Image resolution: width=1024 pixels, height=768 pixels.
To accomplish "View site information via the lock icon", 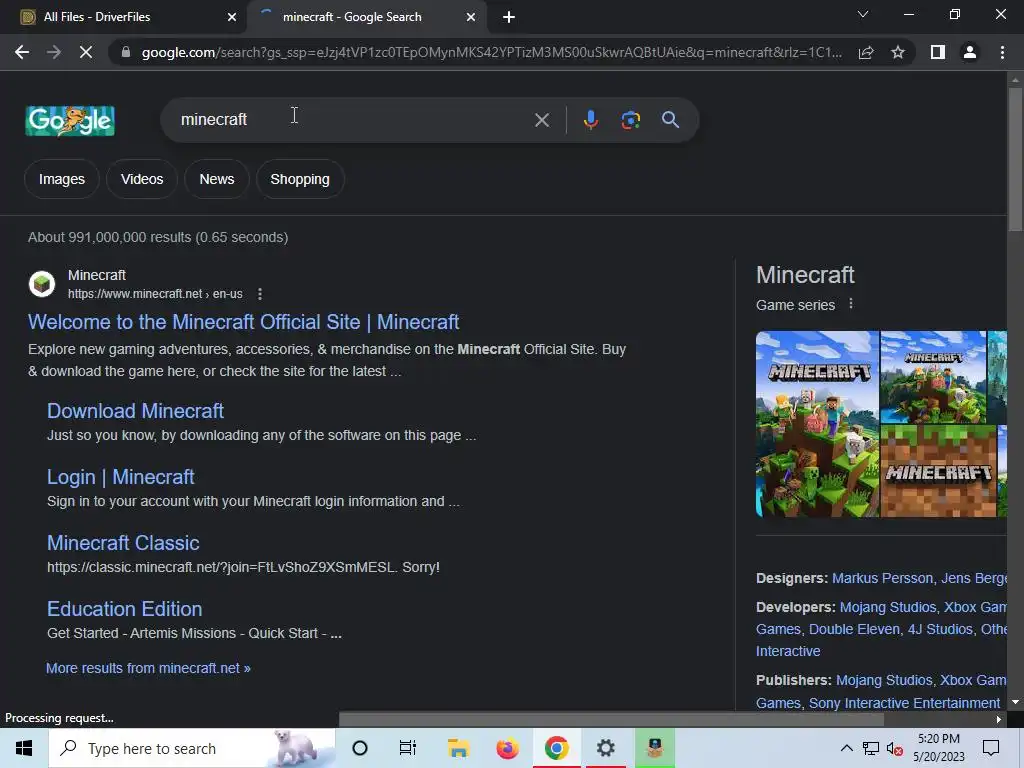I will click(x=126, y=52).
